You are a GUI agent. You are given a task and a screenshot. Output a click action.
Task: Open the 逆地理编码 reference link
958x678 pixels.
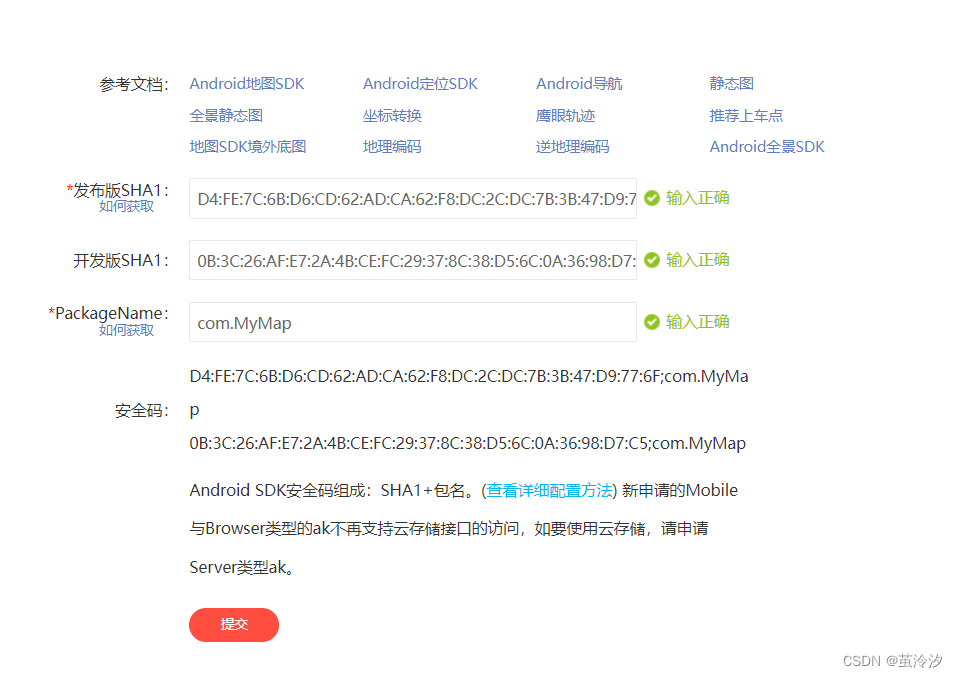point(572,147)
